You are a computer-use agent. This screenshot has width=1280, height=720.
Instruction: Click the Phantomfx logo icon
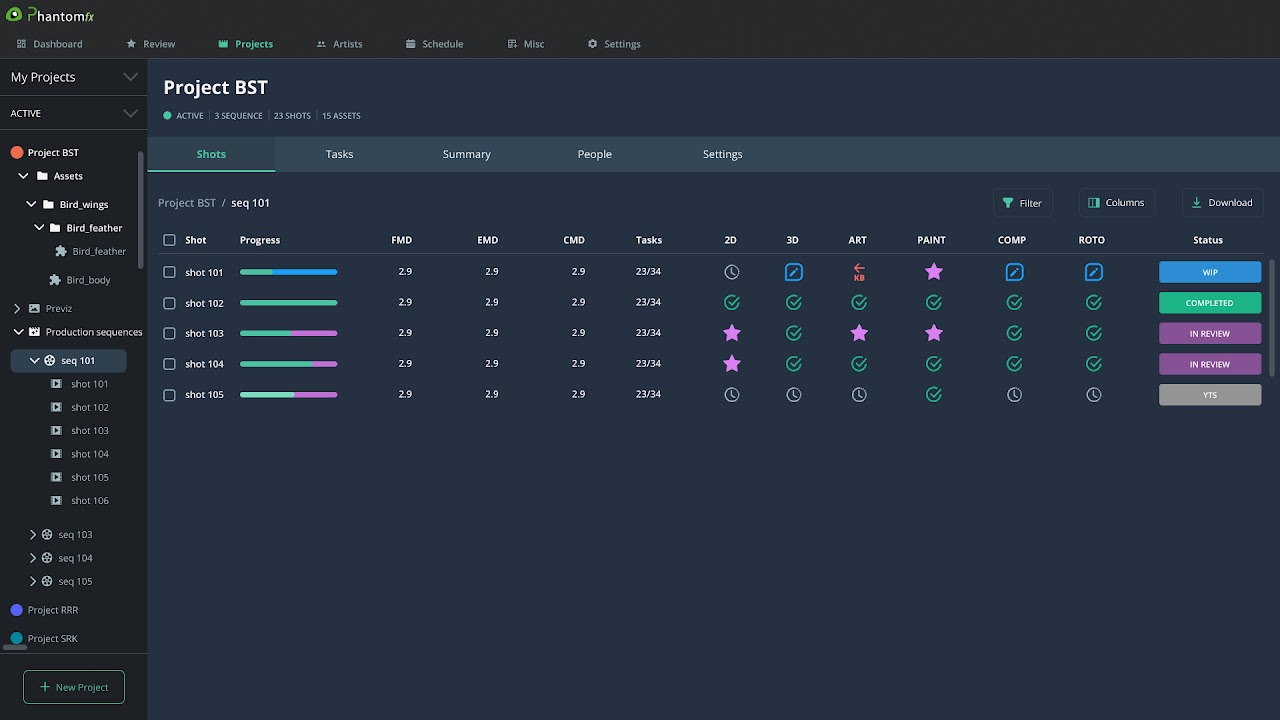click(14, 15)
